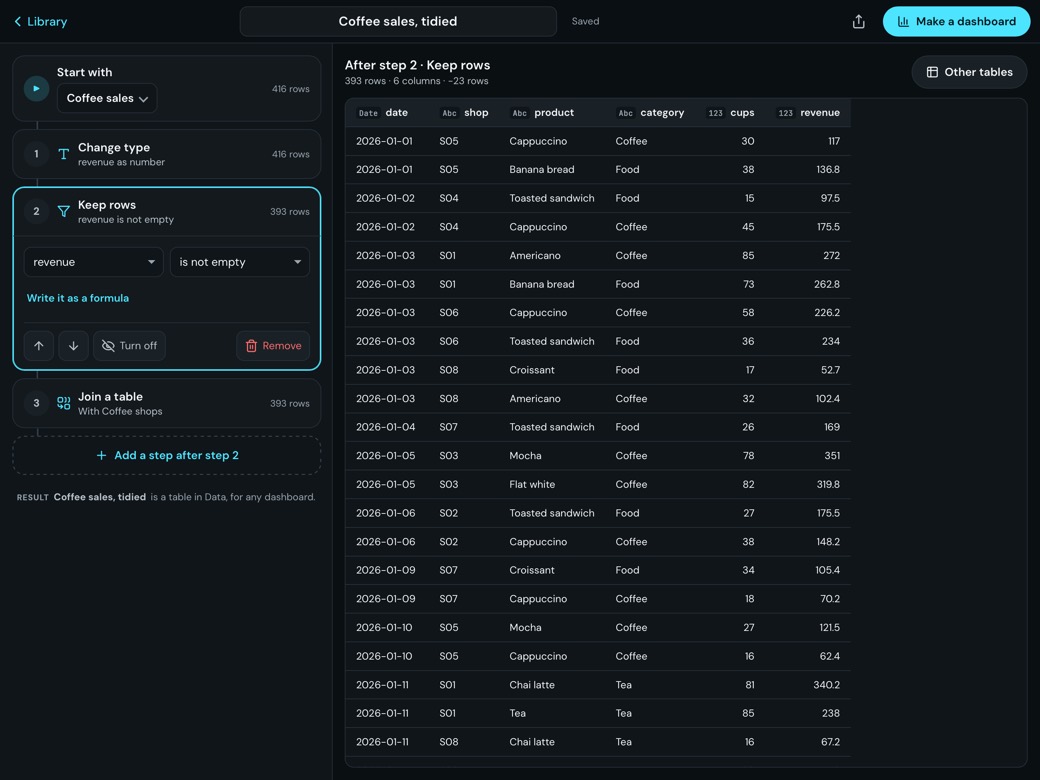Collapse the Keep rows step header

pyautogui.click(x=166, y=212)
